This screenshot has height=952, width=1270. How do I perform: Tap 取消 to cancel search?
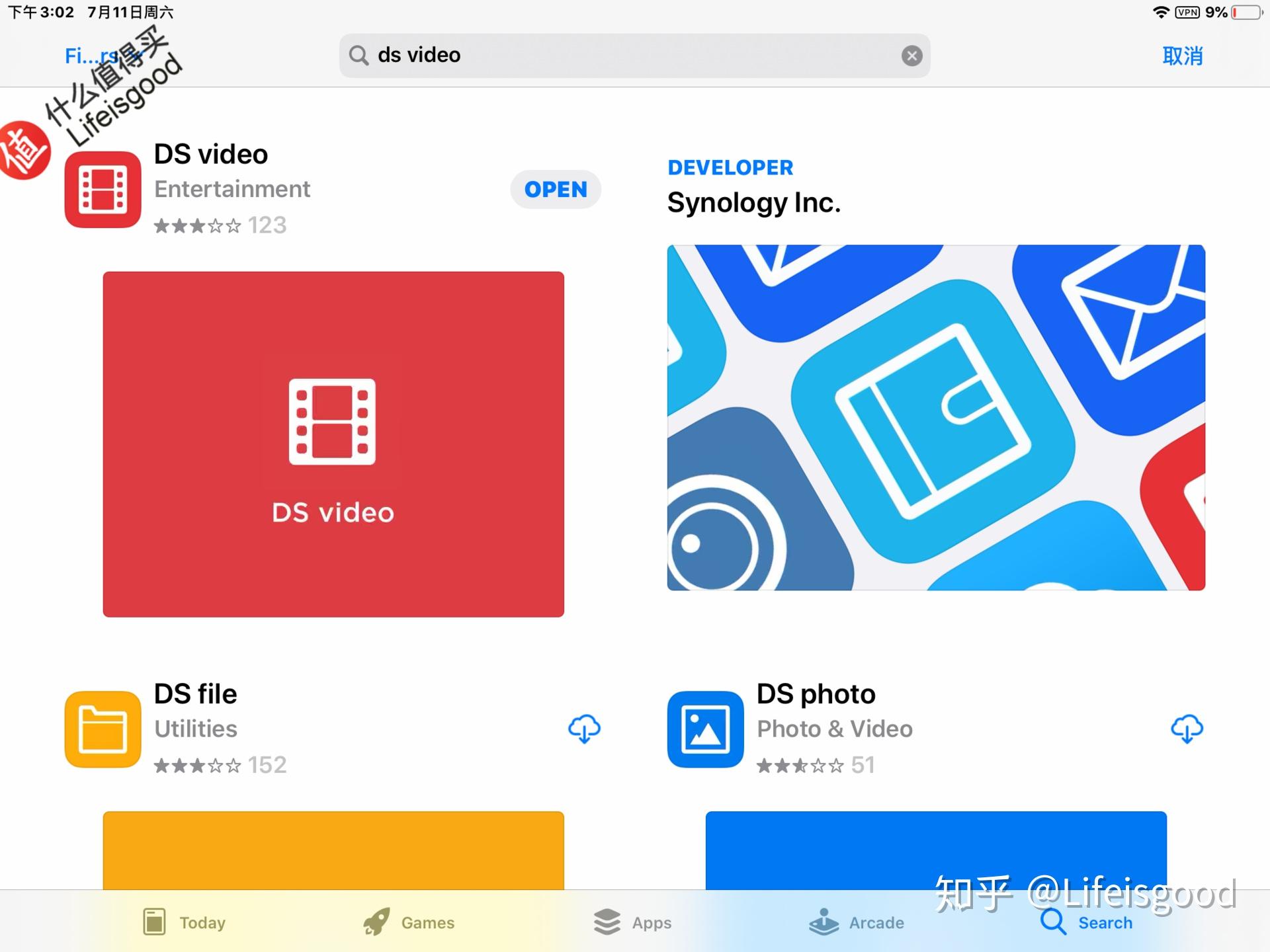click(x=1183, y=56)
